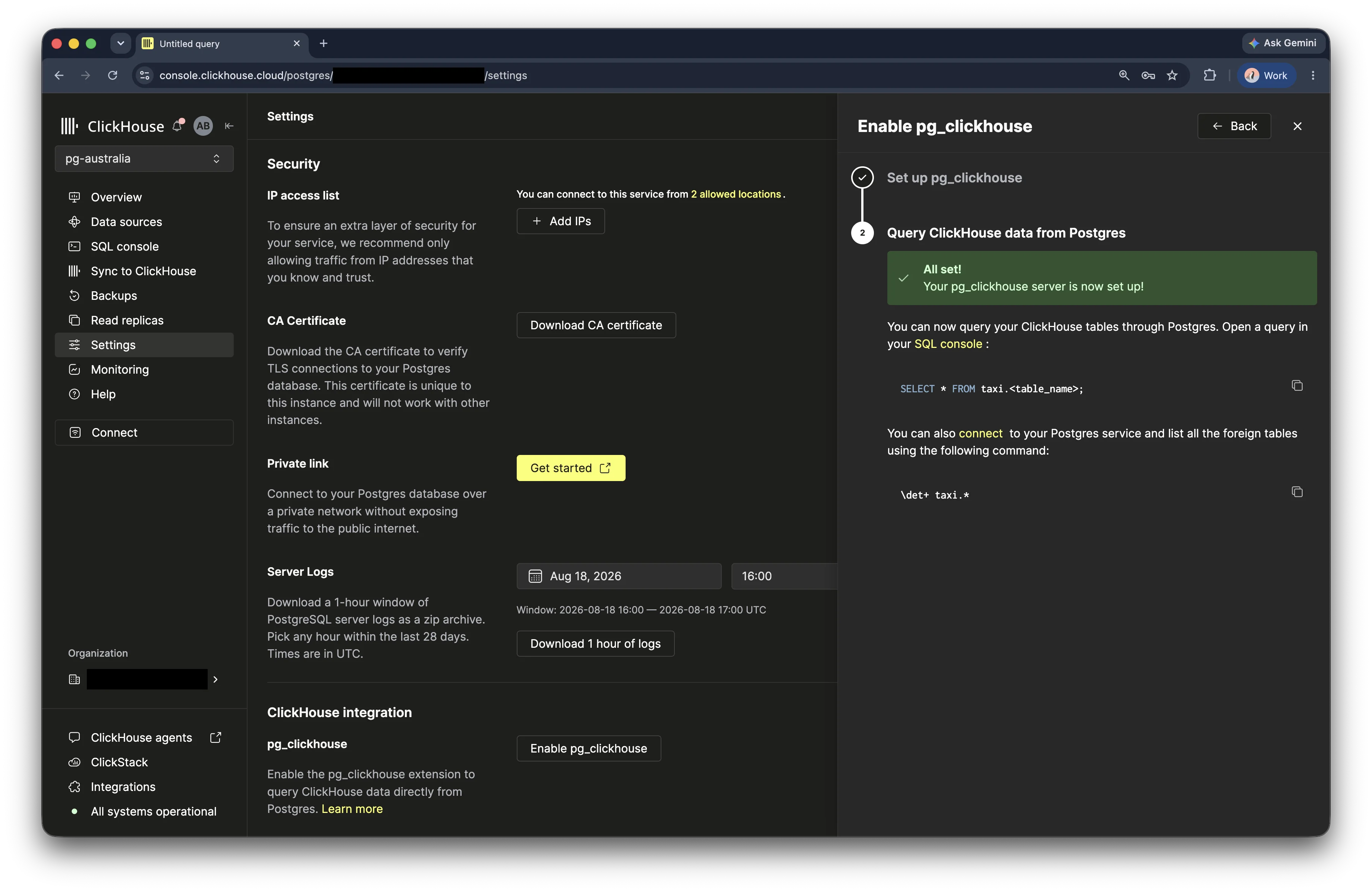Close the Untitled query tab
Viewport: 1372px width, 892px height.
(x=296, y=43)
